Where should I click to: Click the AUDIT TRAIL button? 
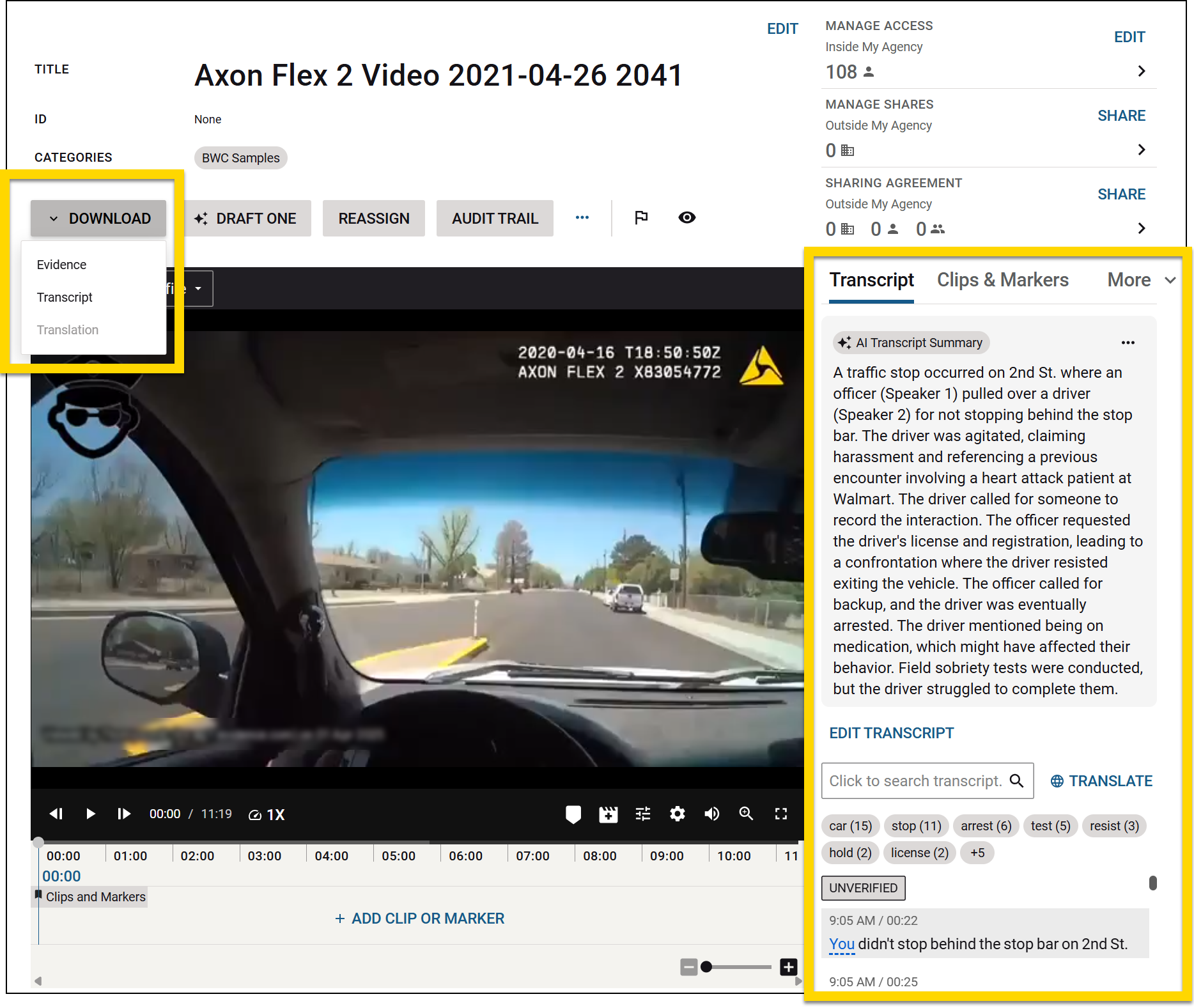(x=495, y=219)
